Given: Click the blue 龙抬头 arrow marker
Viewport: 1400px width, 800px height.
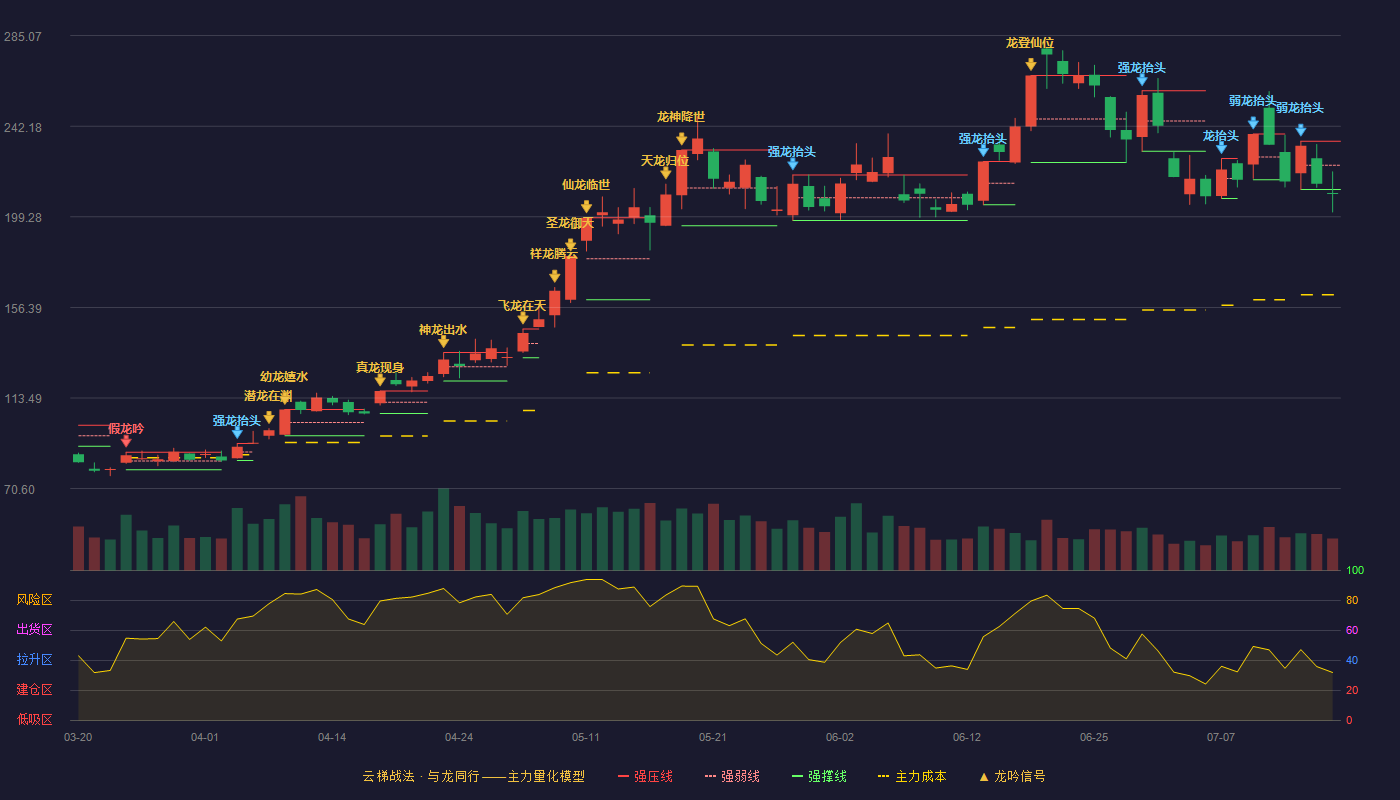Looking at the screenshot, I should (1221, 148).
